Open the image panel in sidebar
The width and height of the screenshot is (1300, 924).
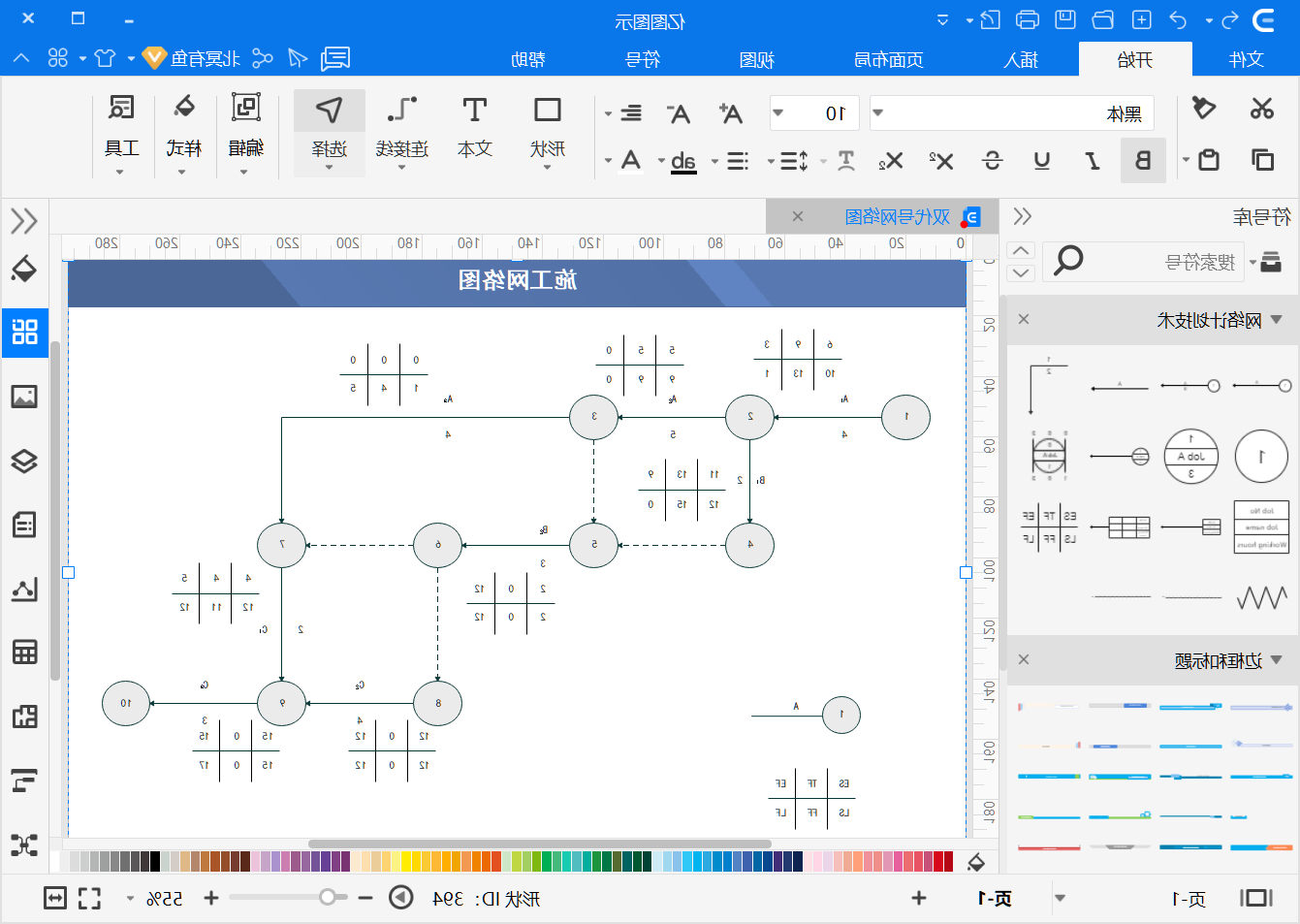pos(24,397)
